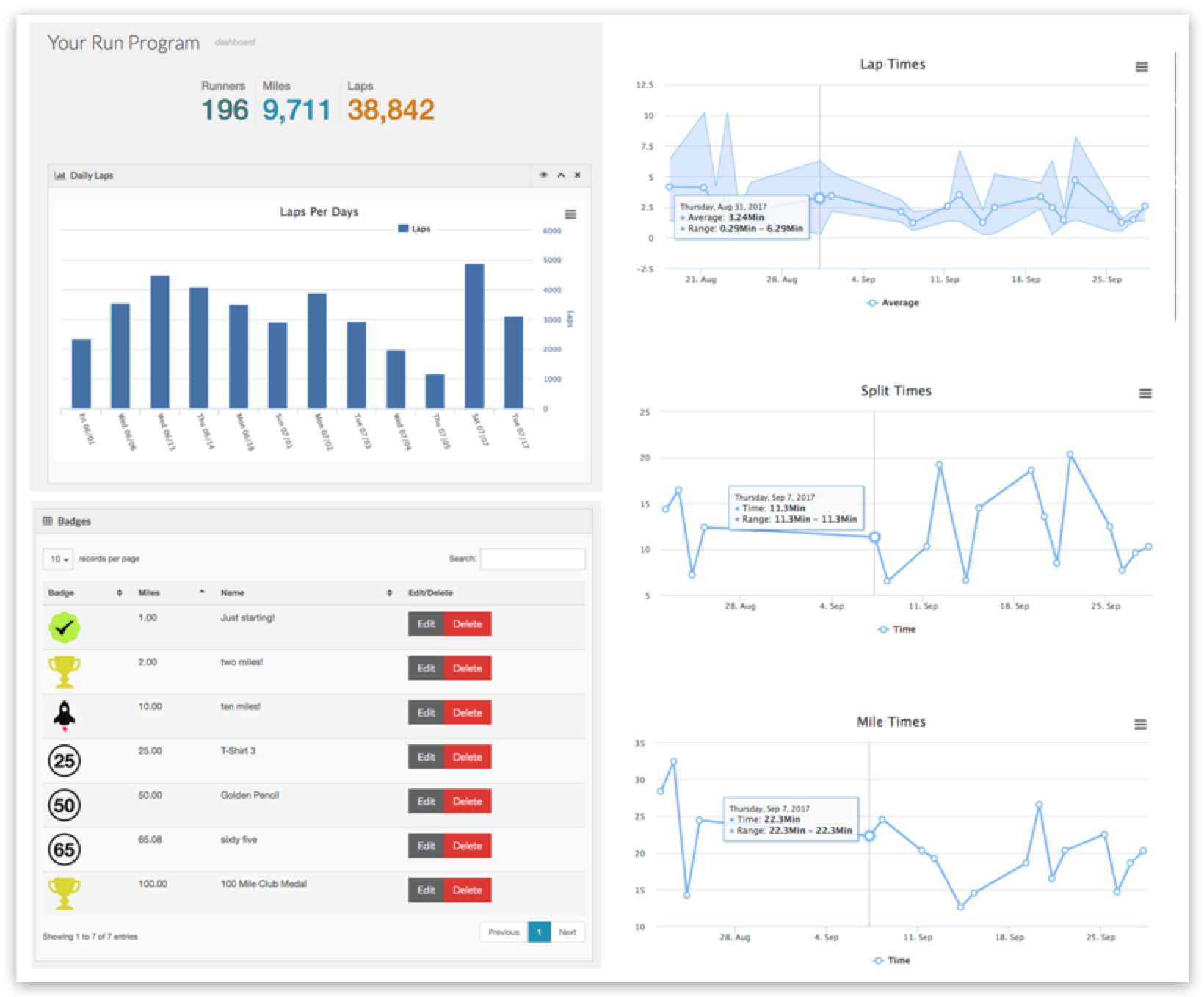The height and width of the screenshot is (997, 1204).
Task: Click the green checkmark badge icon
Action: point(65,628)
